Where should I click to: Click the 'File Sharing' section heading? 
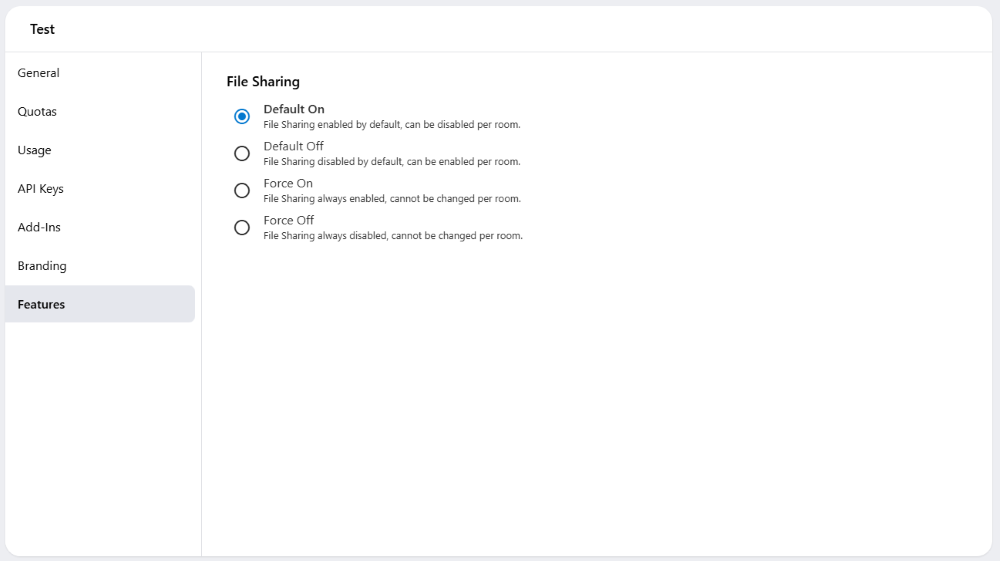click(263, 82)
